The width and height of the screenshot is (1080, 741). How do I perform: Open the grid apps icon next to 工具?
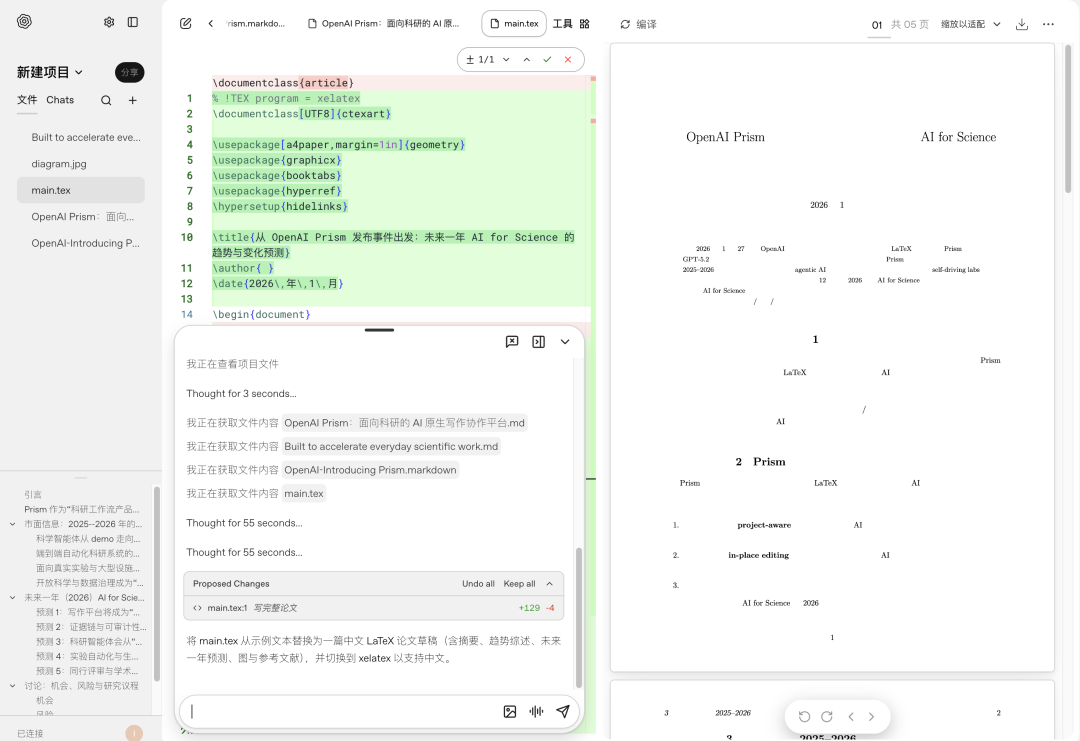coord(585,23)
